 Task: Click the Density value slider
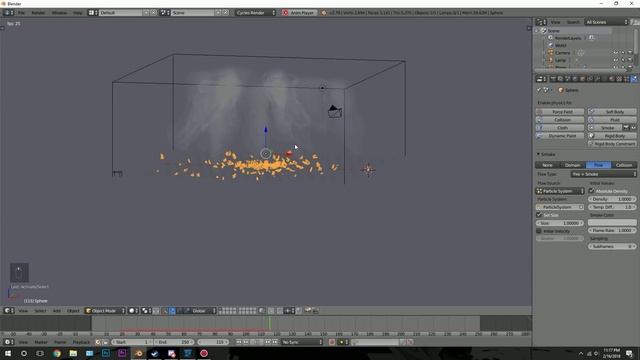[x=612, y=199]
